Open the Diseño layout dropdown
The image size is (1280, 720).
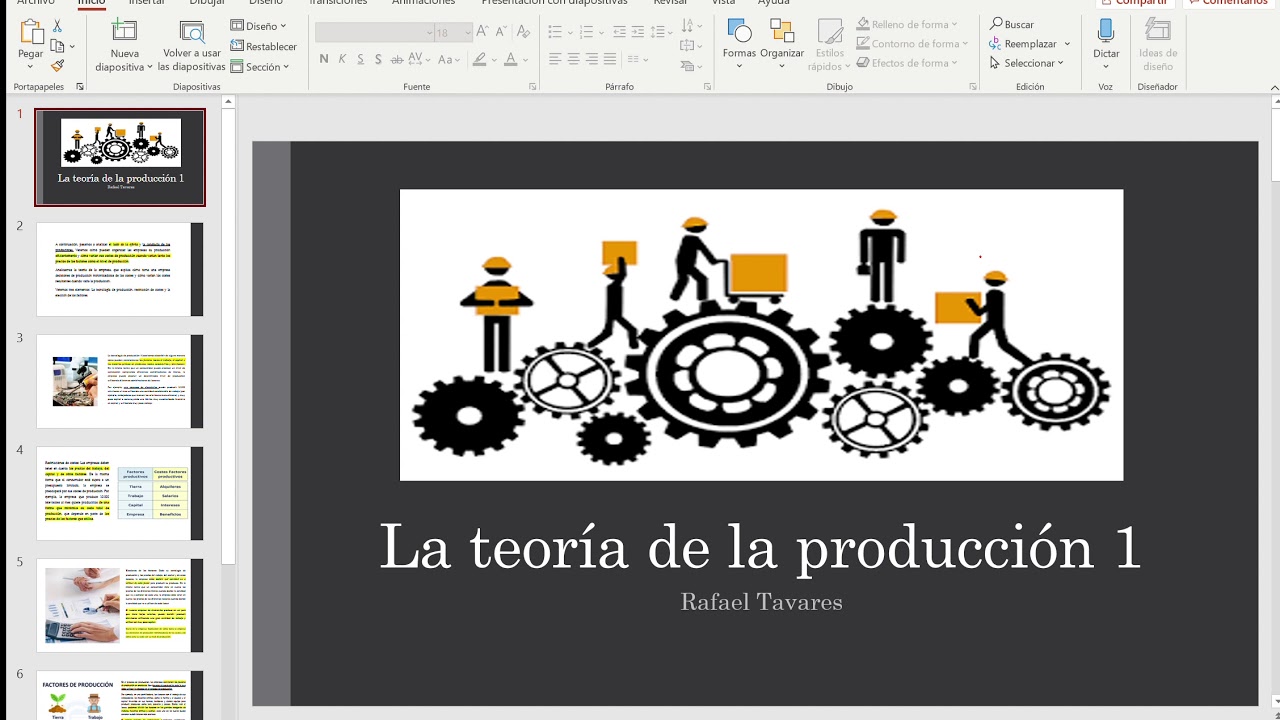(x=258, y=26)
